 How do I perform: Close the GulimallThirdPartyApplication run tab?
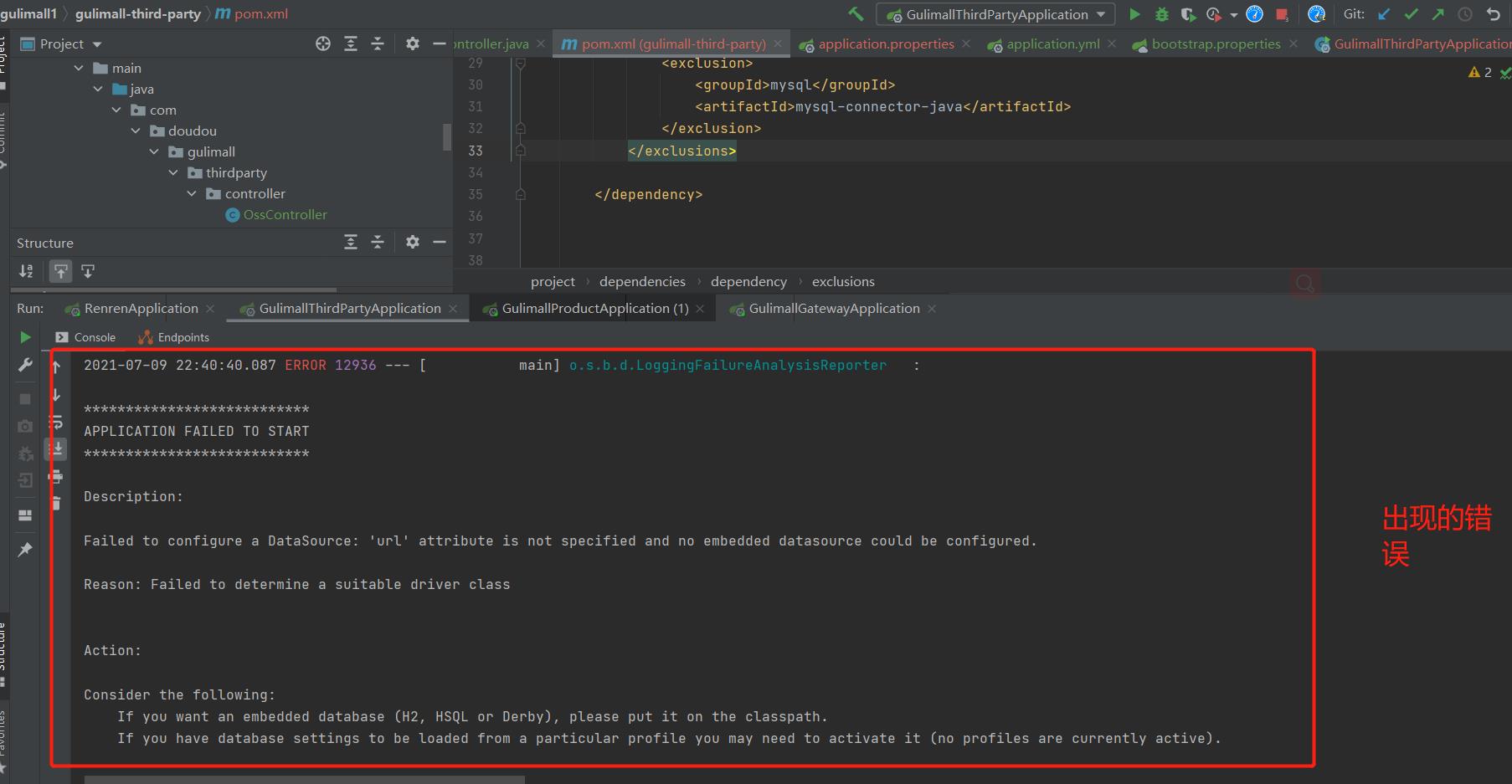pyautogui.click(x=453, y=309)
